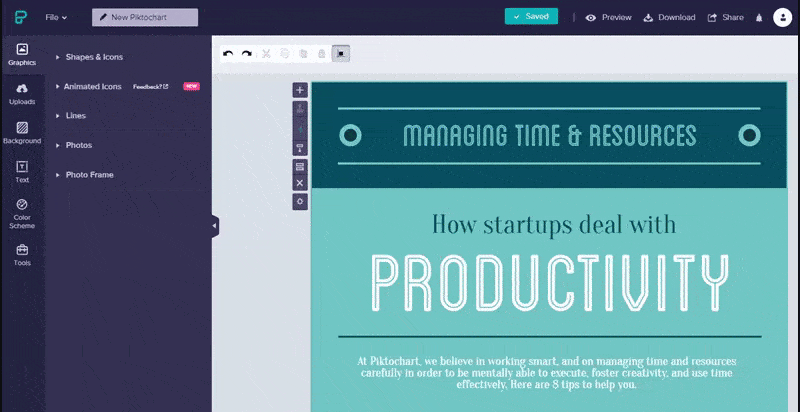Select the left circle graphic in header
This screenshot has height=412, width=800.
(351, 135)
